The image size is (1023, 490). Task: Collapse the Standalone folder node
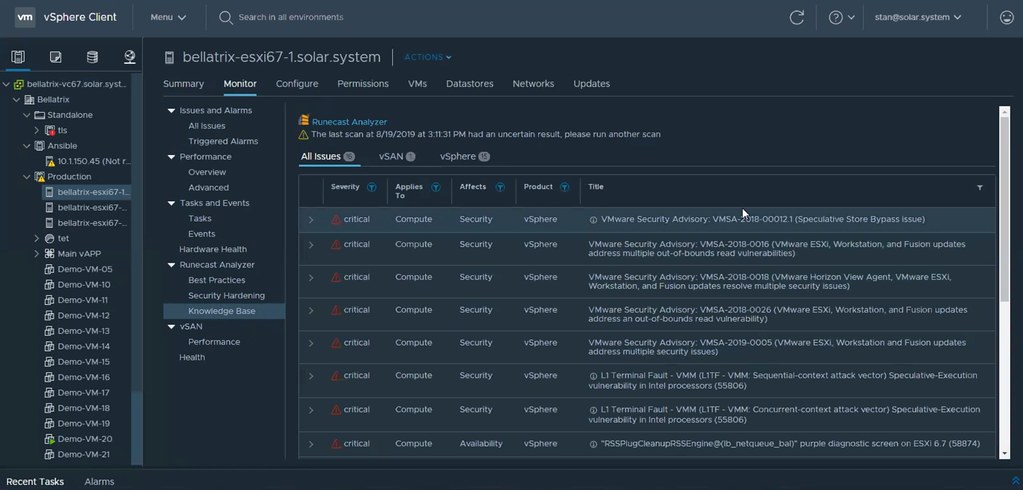pos(27,115)
